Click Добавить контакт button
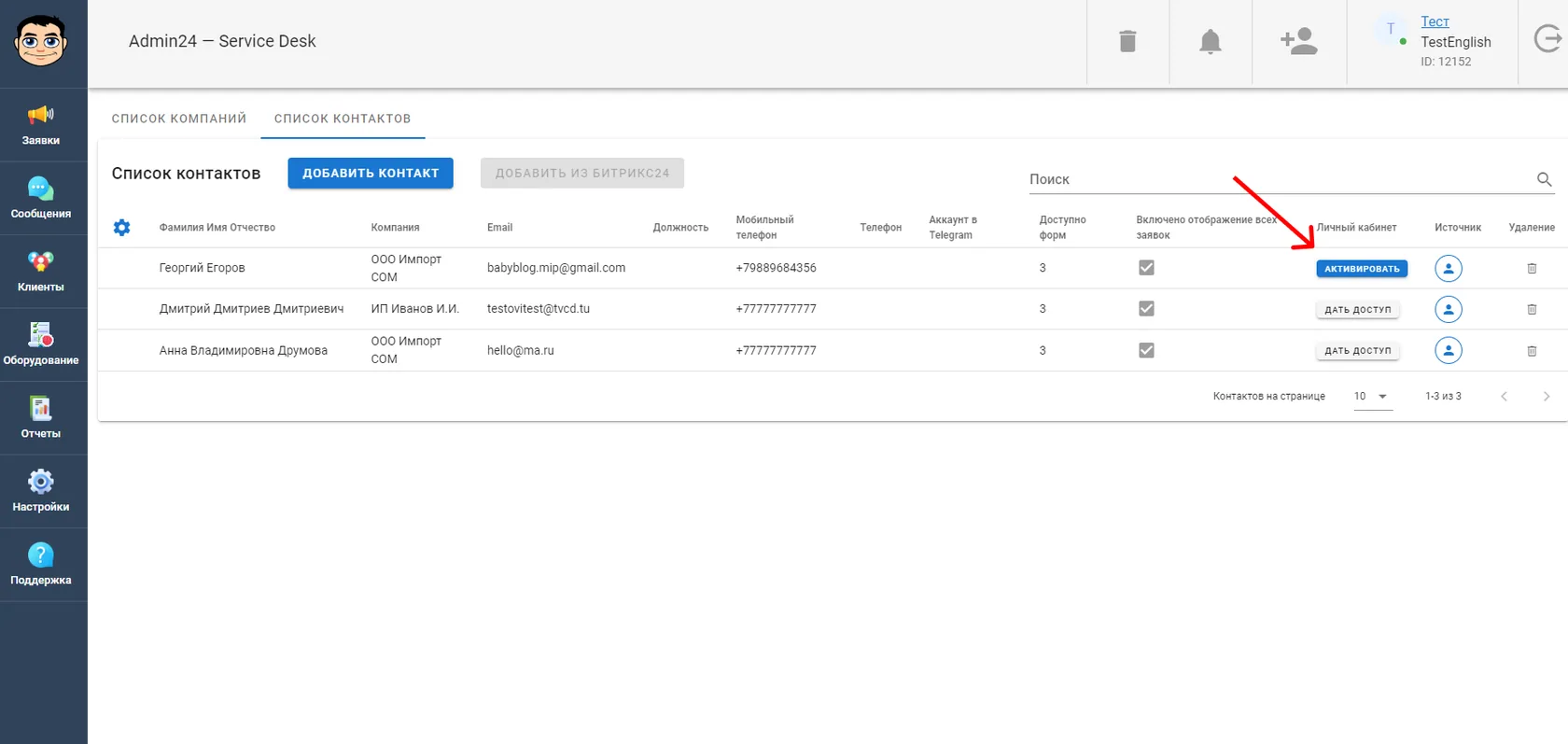 point(371,173)
